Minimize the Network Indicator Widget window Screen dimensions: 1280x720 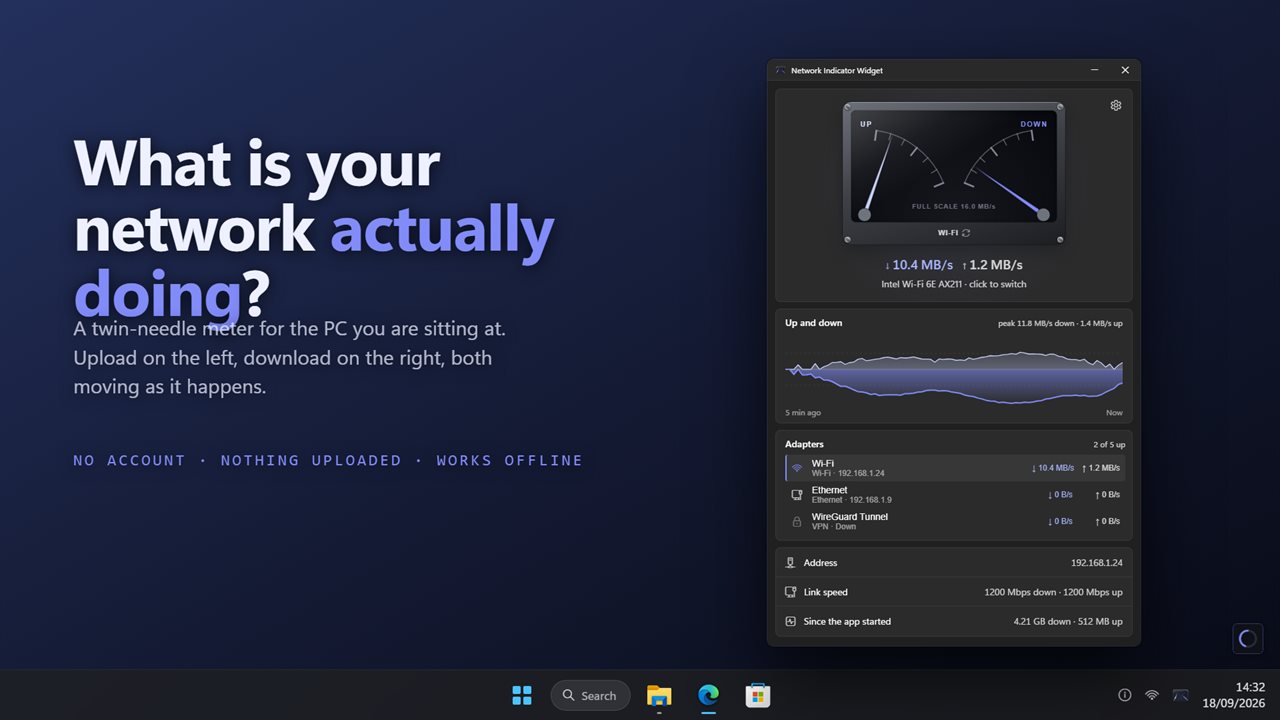click(x=1095, y=70)
